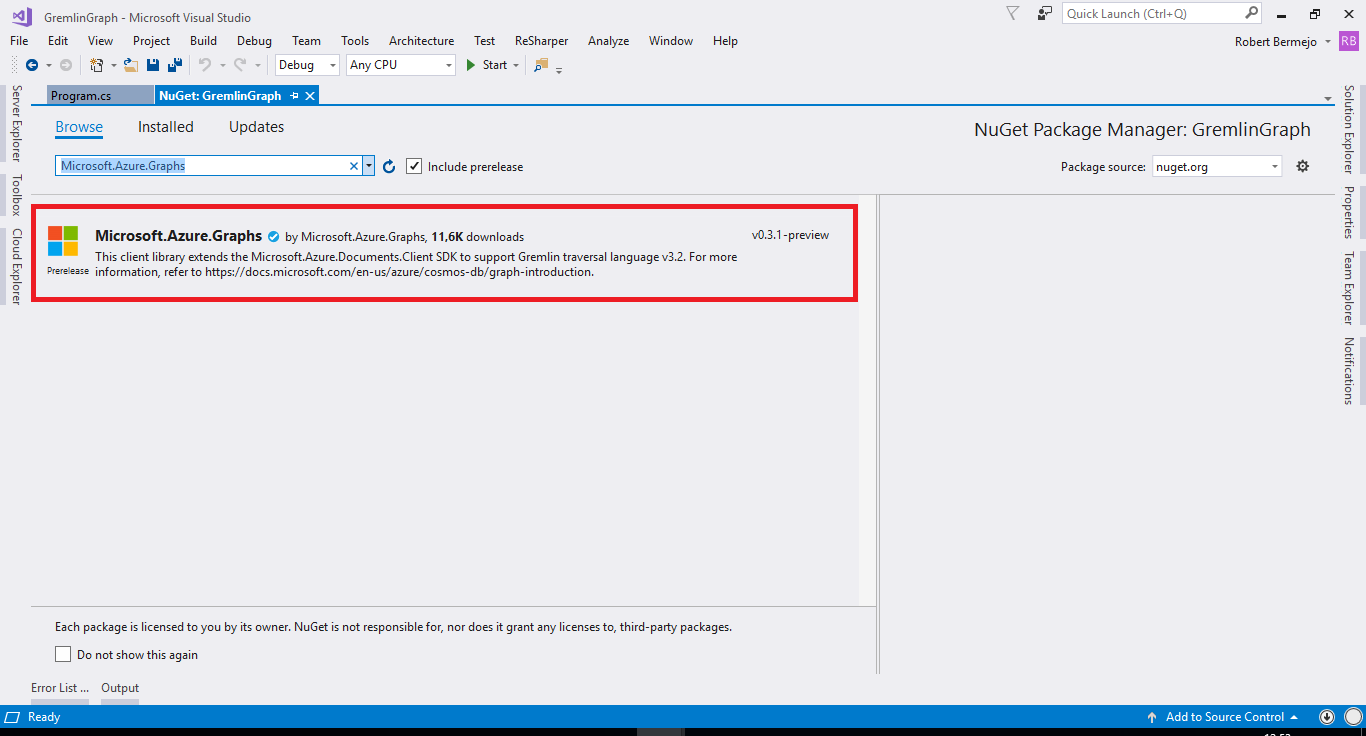Viewport: 1366px width, 736px height.
Task: Open NuGet package source settings gear
Action: (x=1303, y=166)
